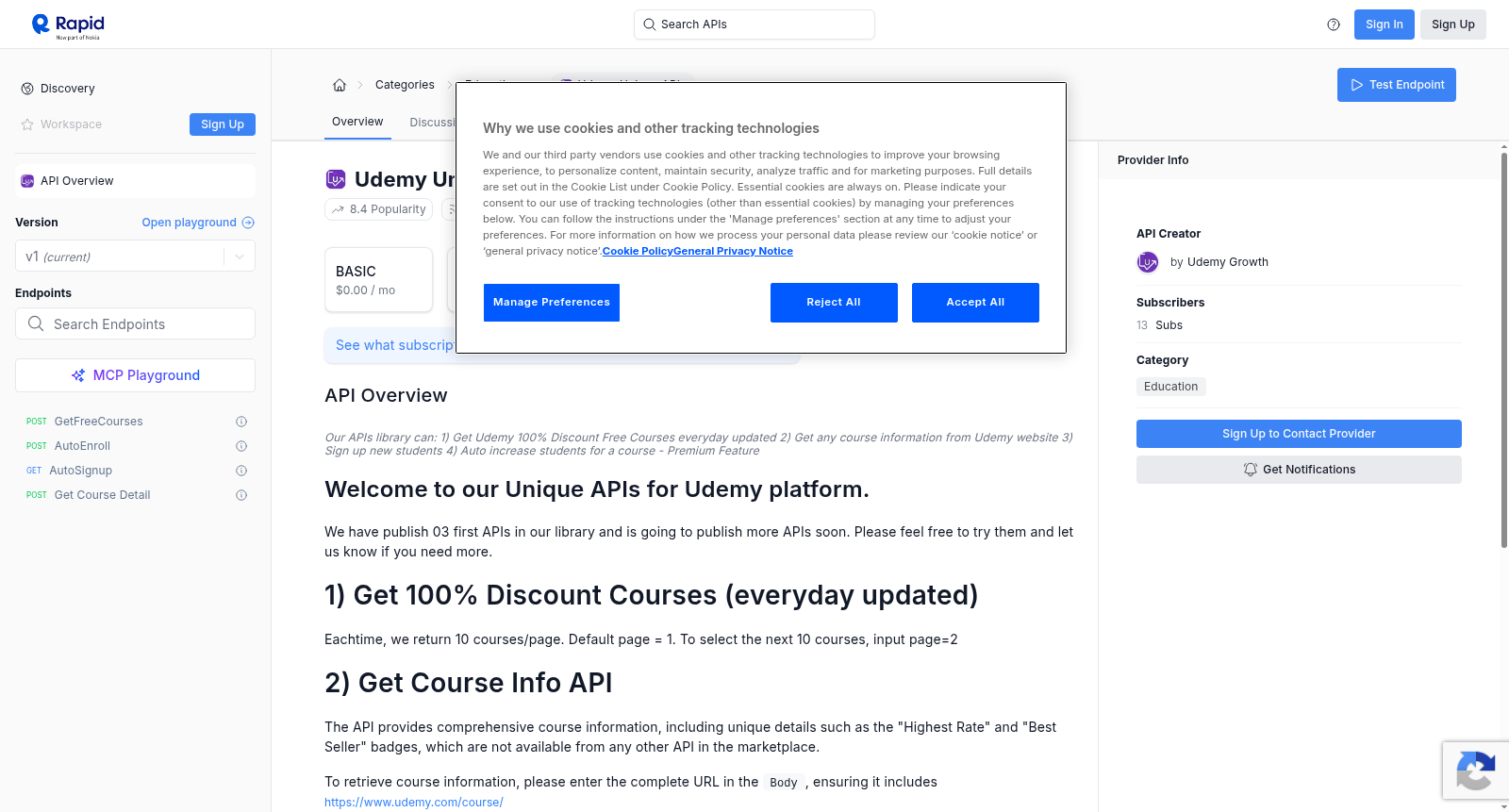Screen dimensions: 1509x812
Task: Select the AutoSignup endpoint
Action: [80, 471]
